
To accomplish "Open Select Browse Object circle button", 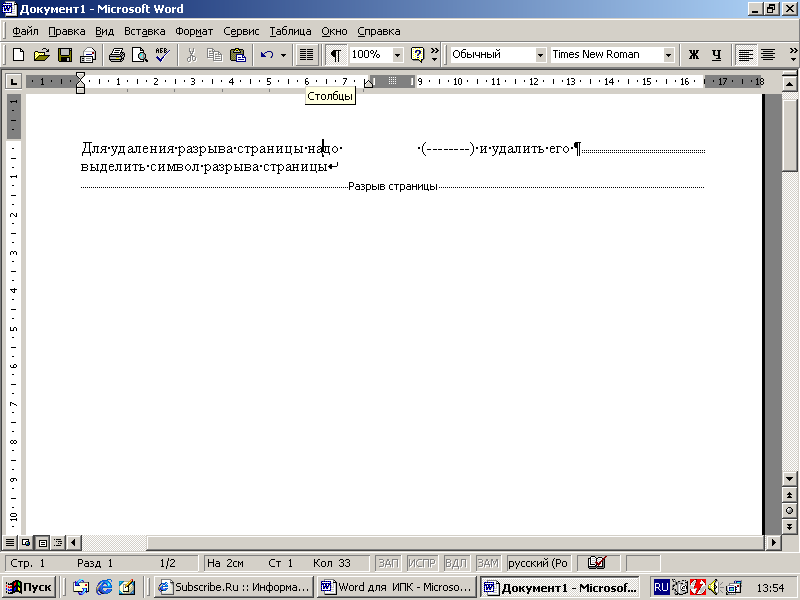I will 789,511.
